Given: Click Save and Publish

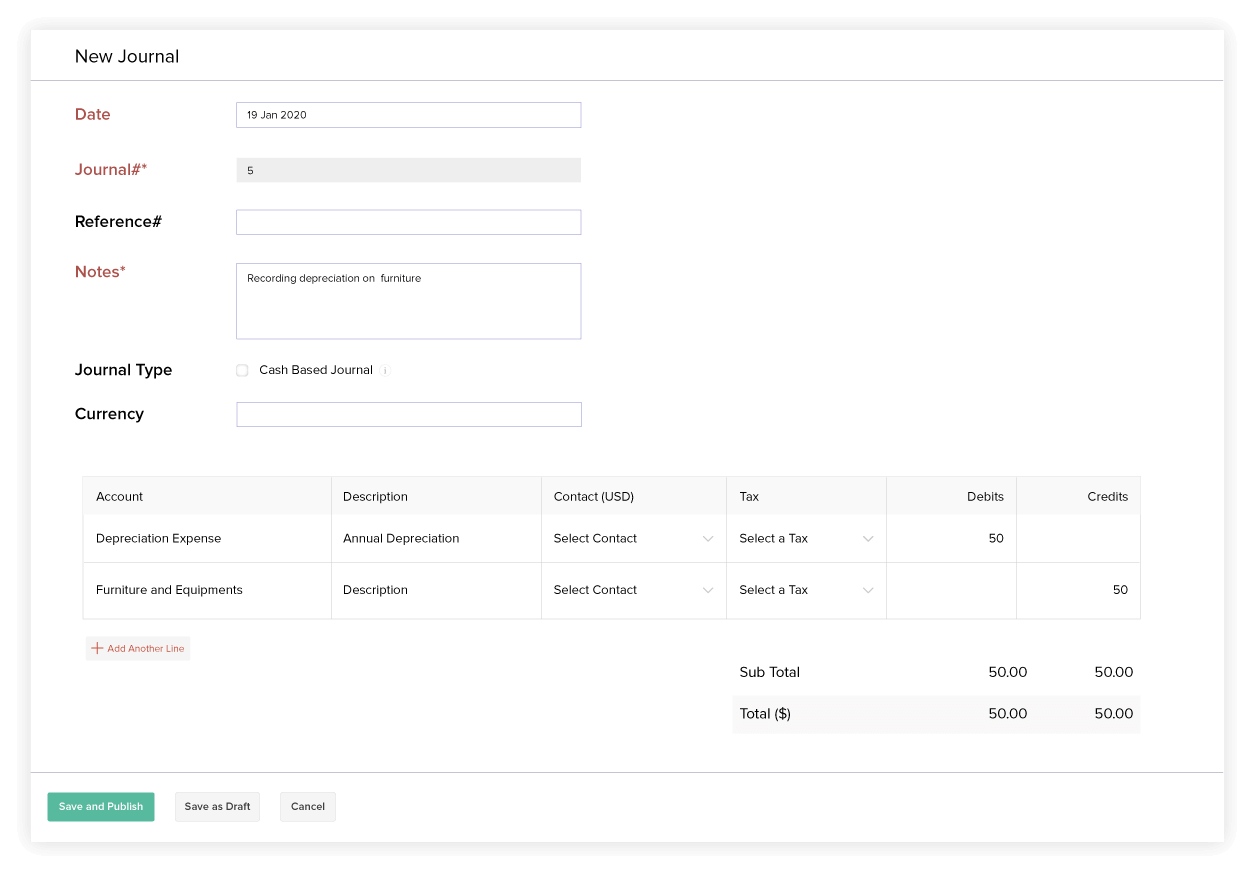Looking at the screenshot, I should point(100,807).
